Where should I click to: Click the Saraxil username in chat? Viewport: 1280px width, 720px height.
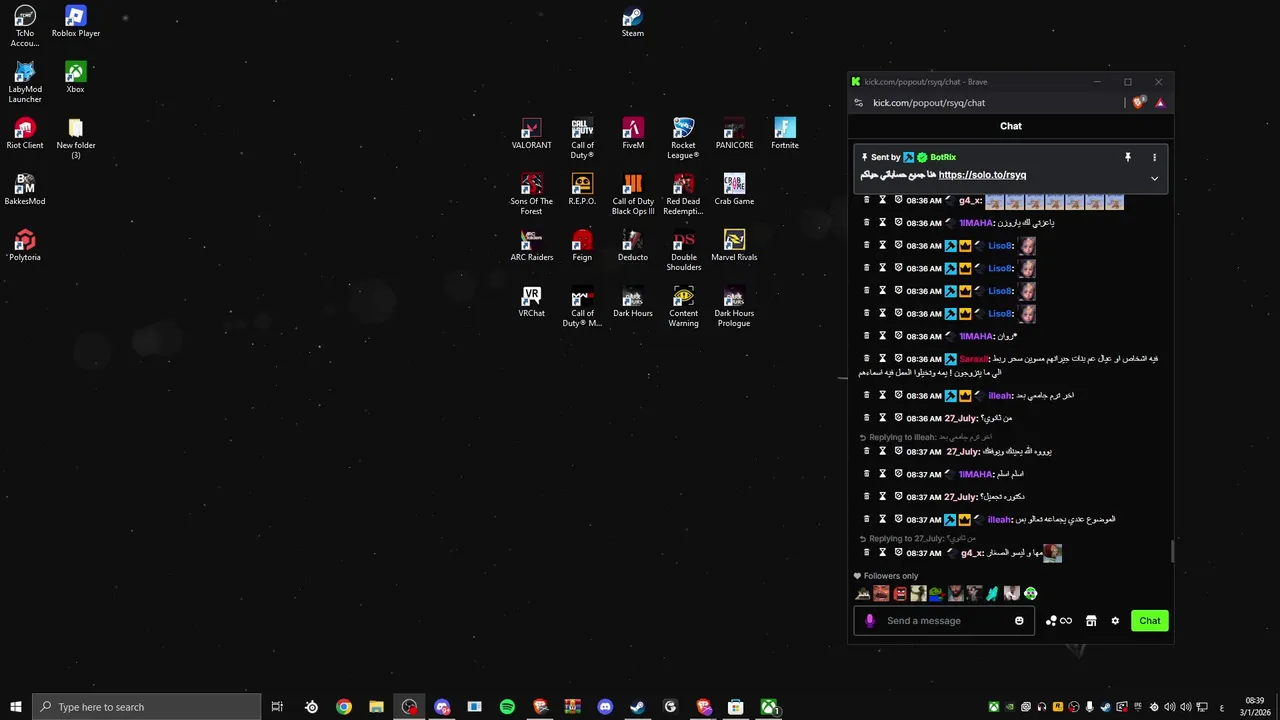point(973,359)
